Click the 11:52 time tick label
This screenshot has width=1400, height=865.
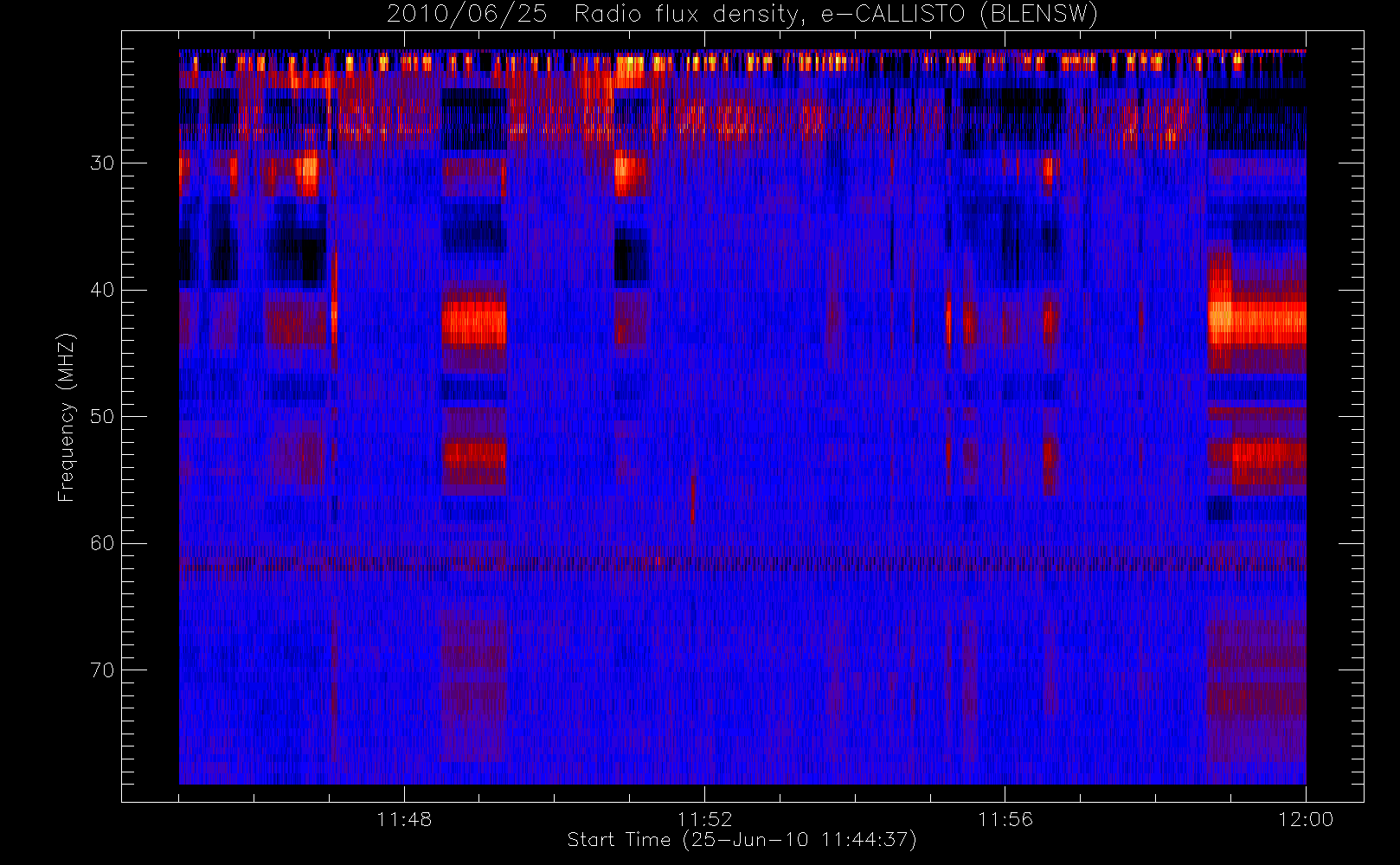pos(704,819)
